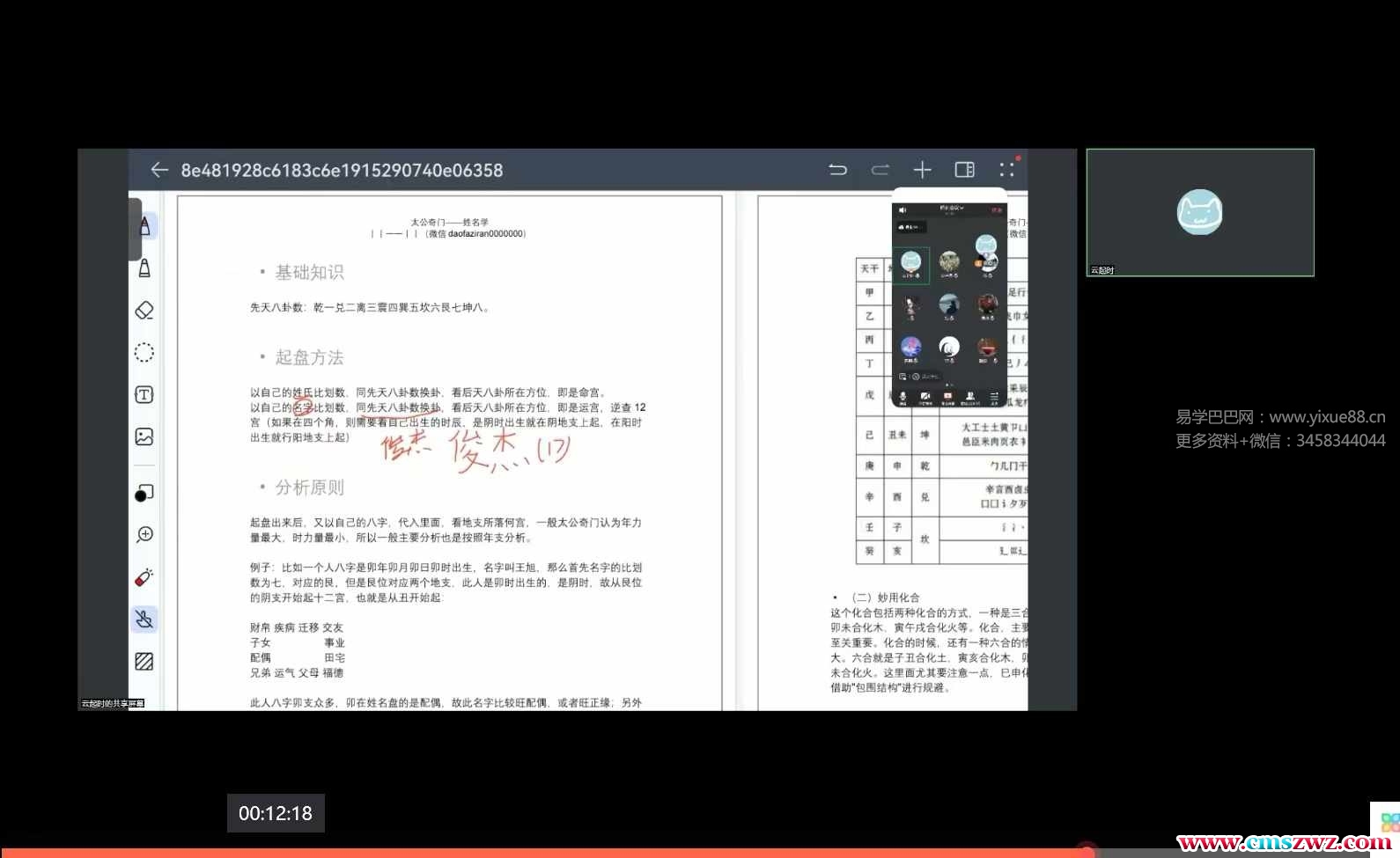Pick the laser pointer tool
The height and width of the screenshot is (858, 1400).
click(x=144, y=577)
